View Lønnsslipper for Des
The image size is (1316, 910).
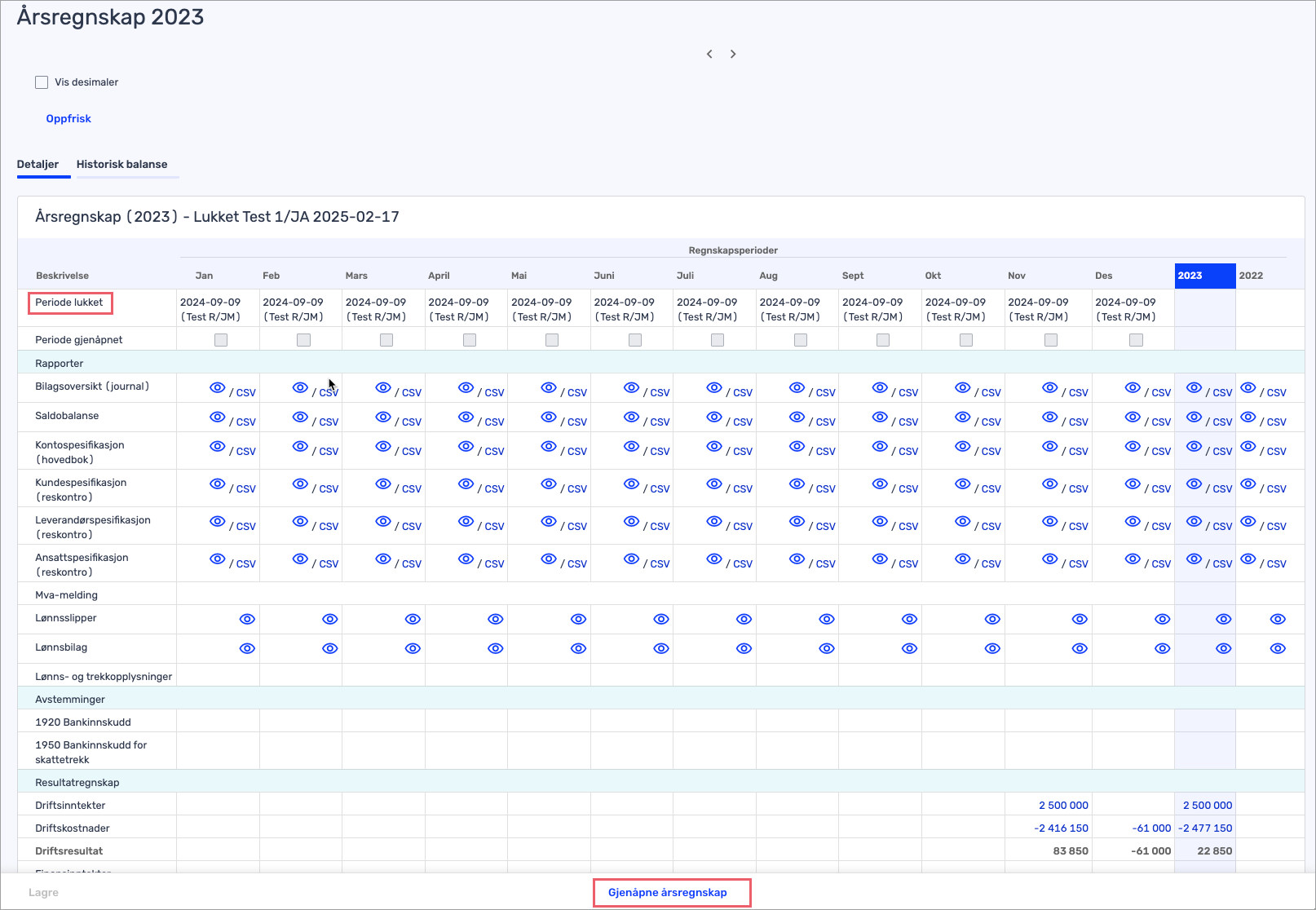(x=1163, y=620)
